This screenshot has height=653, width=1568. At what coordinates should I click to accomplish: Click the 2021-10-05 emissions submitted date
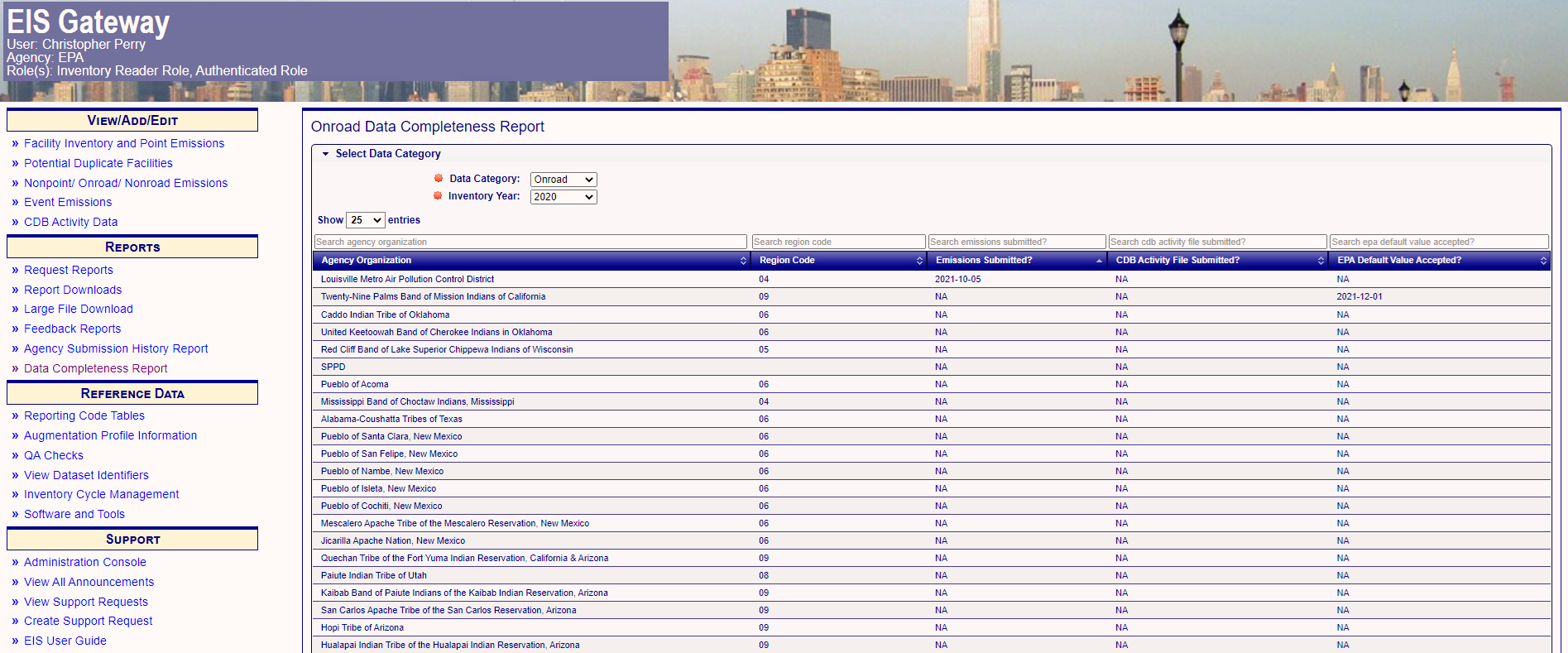click(x=958, y=280)
